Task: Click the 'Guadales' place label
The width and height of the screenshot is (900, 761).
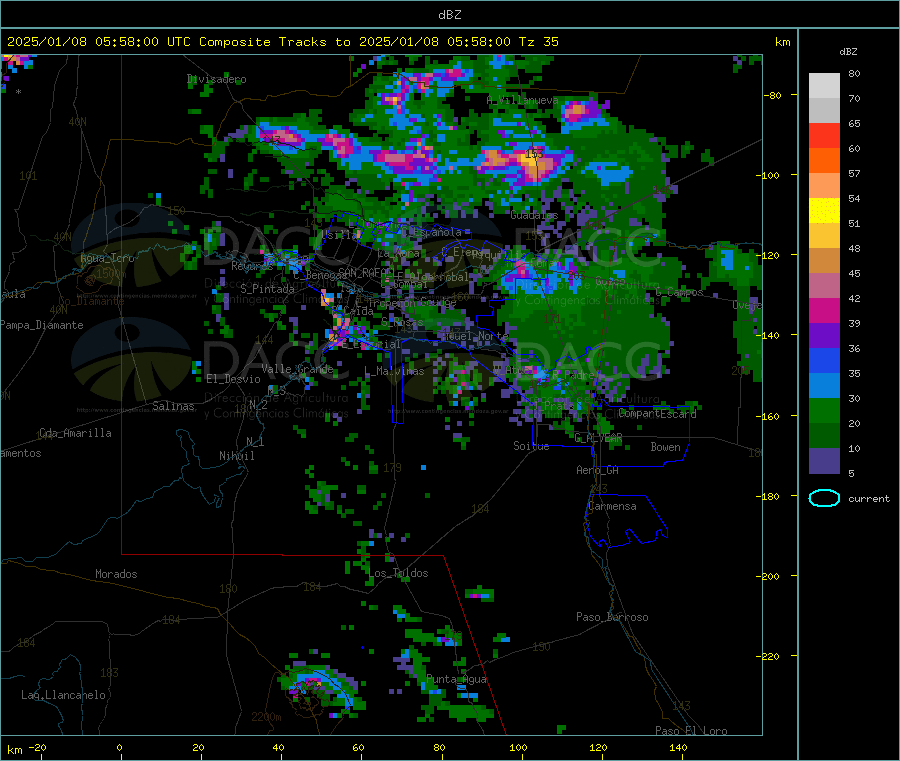Action: 534,215
